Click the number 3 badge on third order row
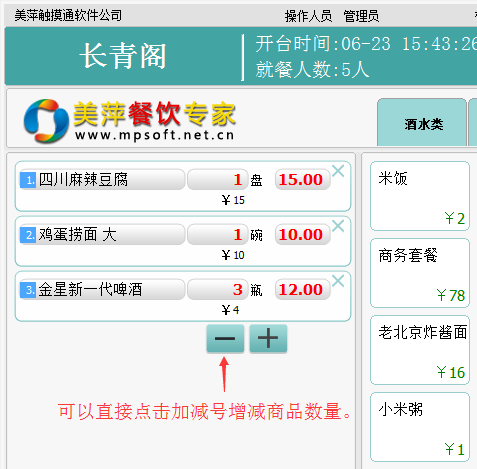The width and height of the screenshot is (477, 469). (28, 290)
